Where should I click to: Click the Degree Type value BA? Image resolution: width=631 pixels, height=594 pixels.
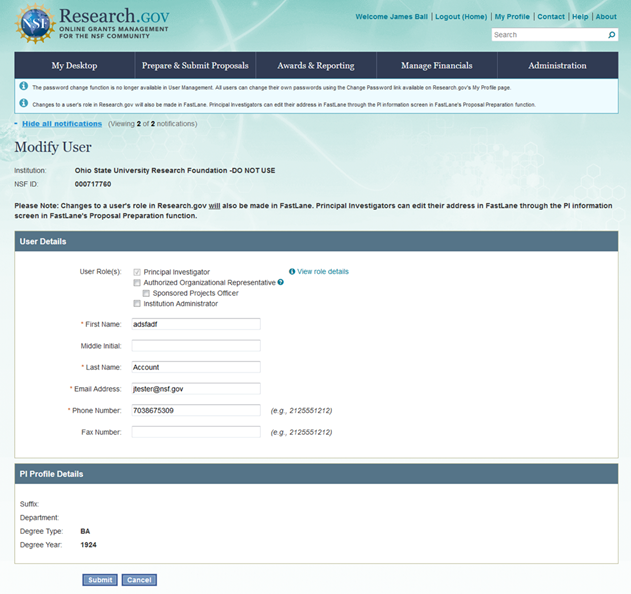point(85,531)
